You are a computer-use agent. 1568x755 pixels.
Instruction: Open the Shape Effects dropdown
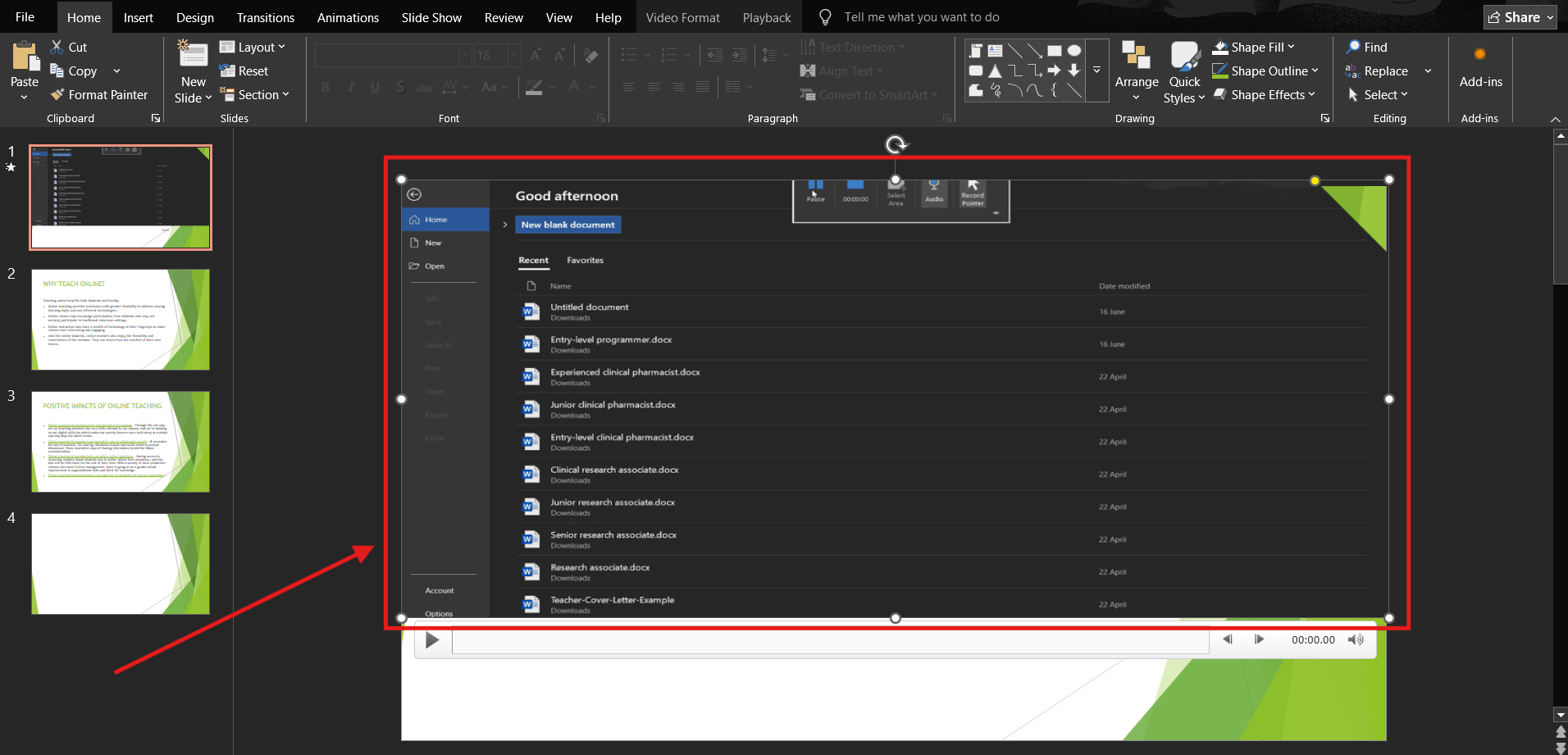click(x=1264, y=94)
